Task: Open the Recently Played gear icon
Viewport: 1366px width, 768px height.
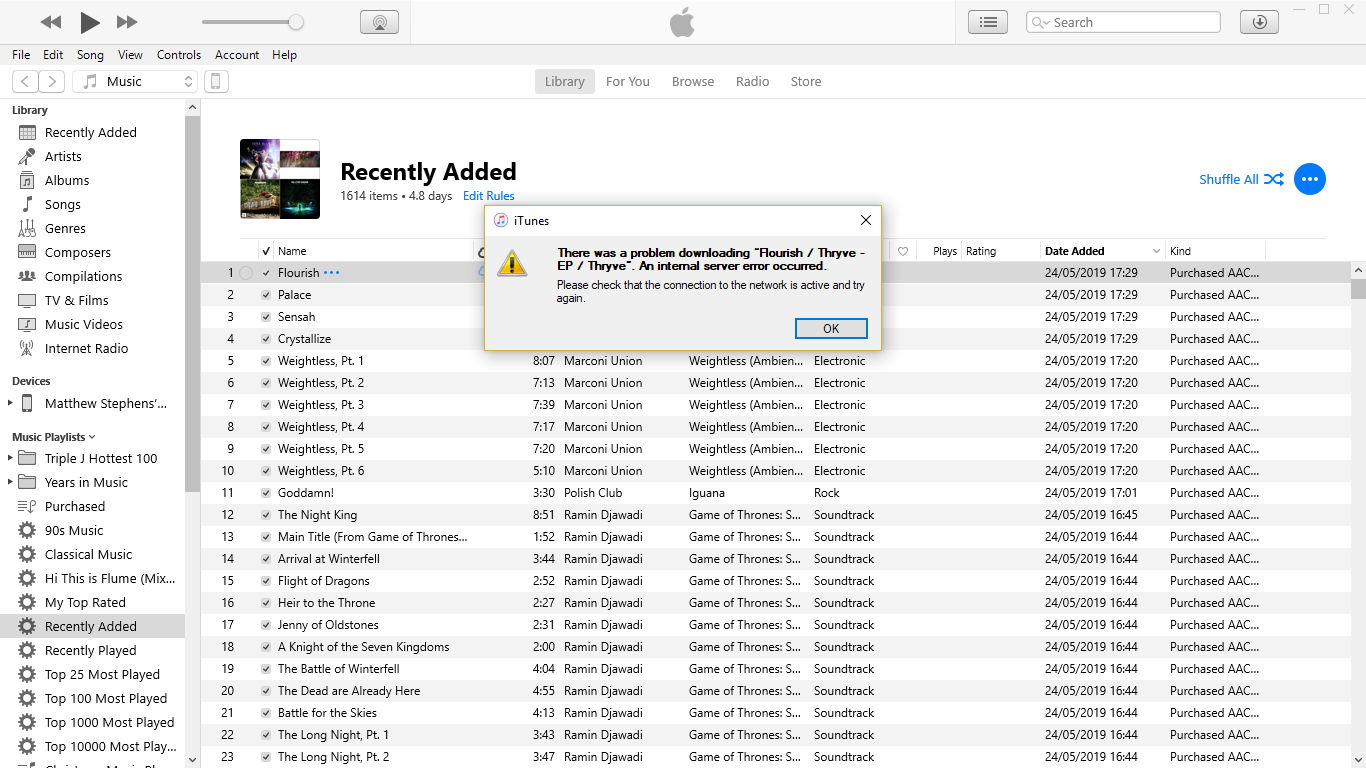Action: tap(27, 650)
